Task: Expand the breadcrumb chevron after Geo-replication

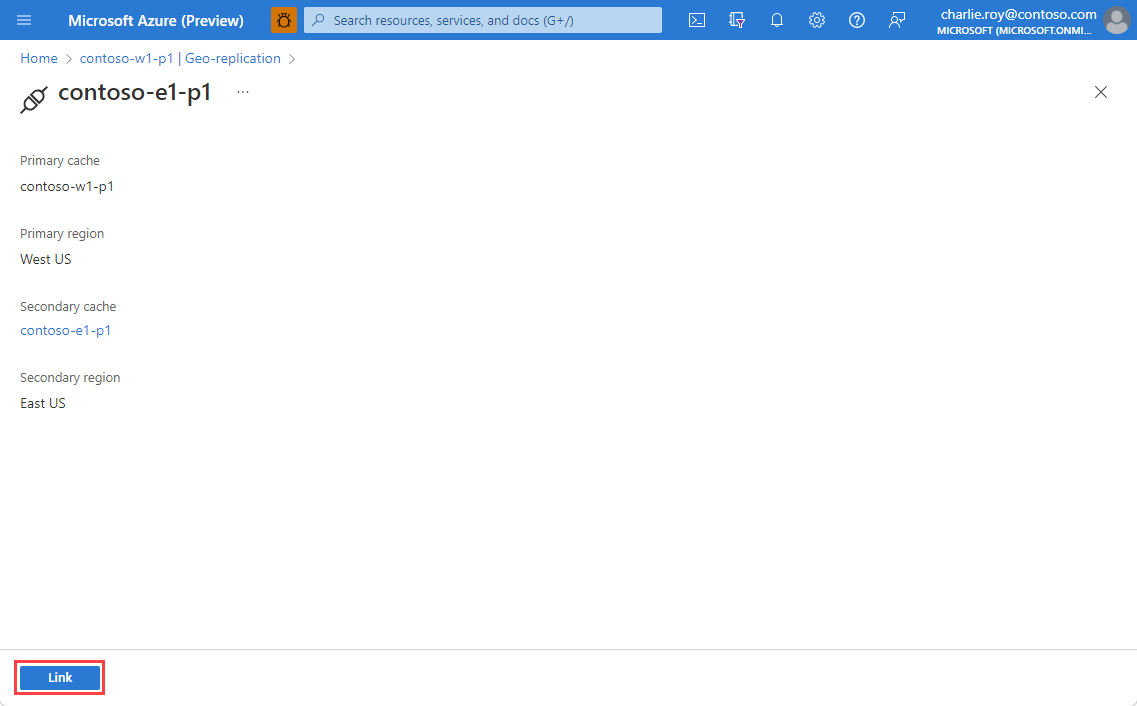Action: click(x=292, y=58)
